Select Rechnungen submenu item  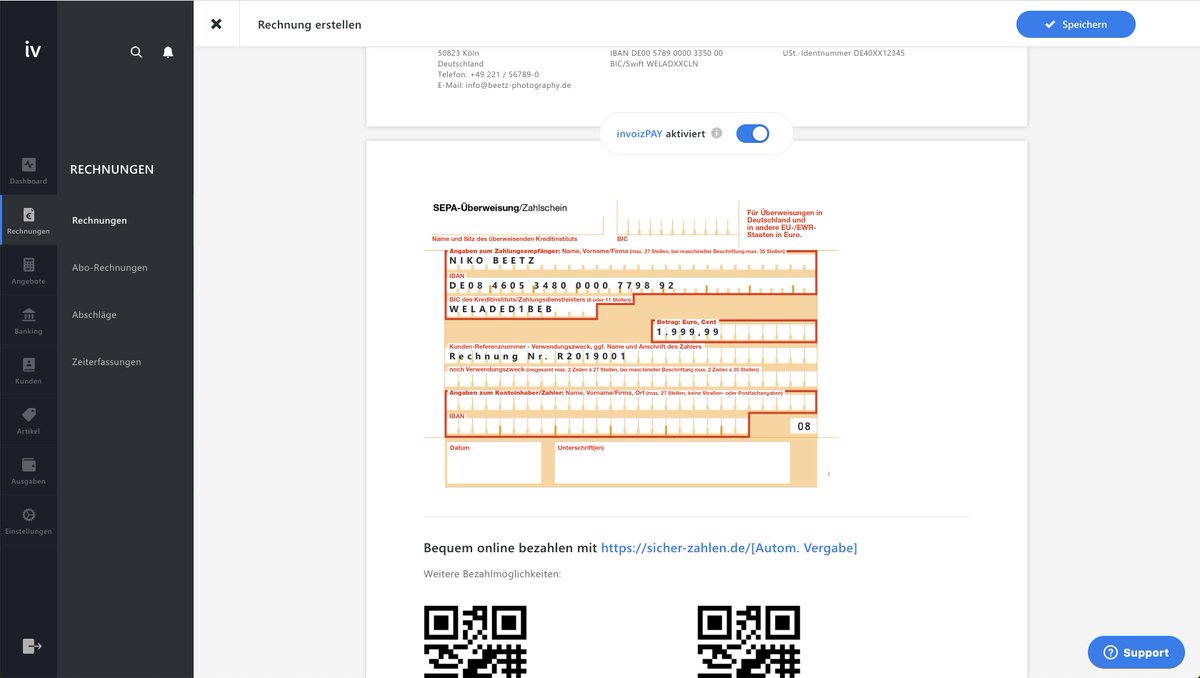pos(99,220)
